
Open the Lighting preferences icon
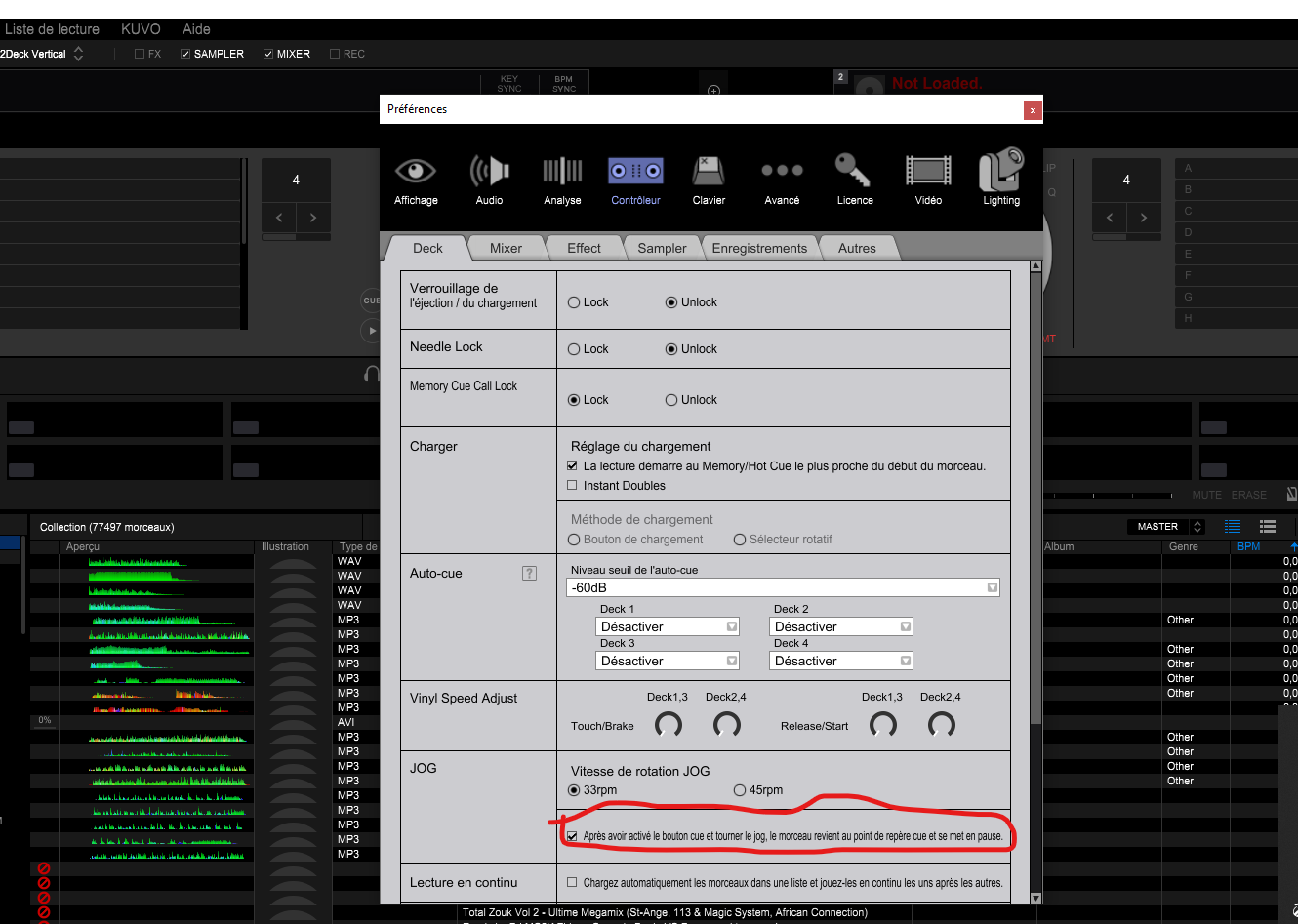click(x=1001, y=173)
